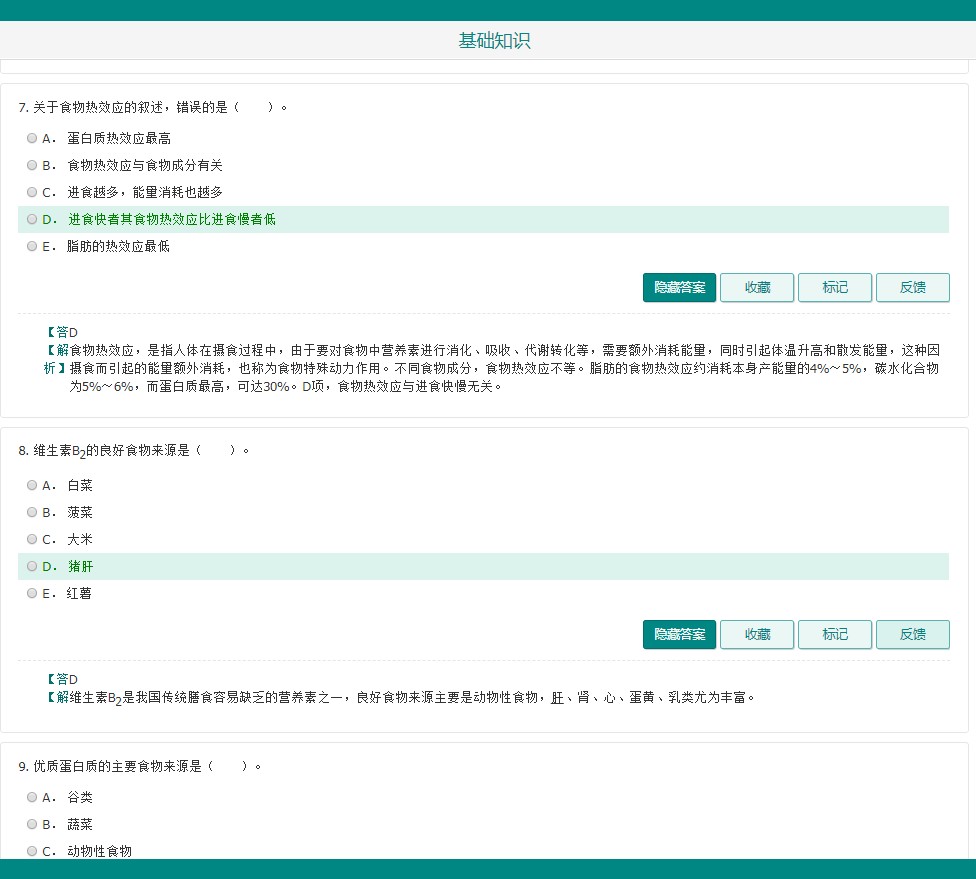Hide the answer for question 8 with 隐藏答案
Image resolution: width=976 pixels, height=879 pixels.
coord(679,634)
